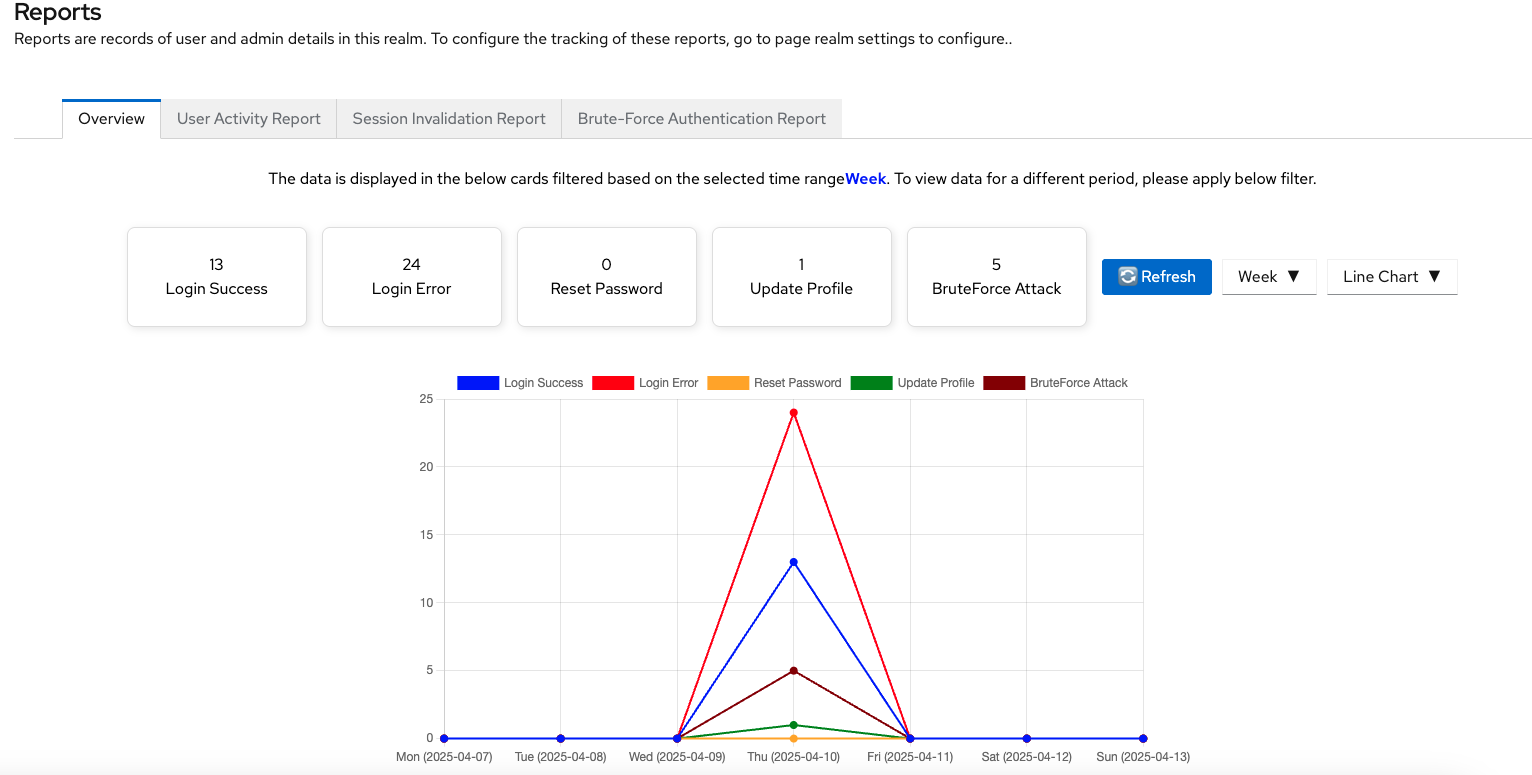Image resolution: width=1532 pixels, height=775 pixels.
Task: Click the Login Error count card
Action: 411,277
